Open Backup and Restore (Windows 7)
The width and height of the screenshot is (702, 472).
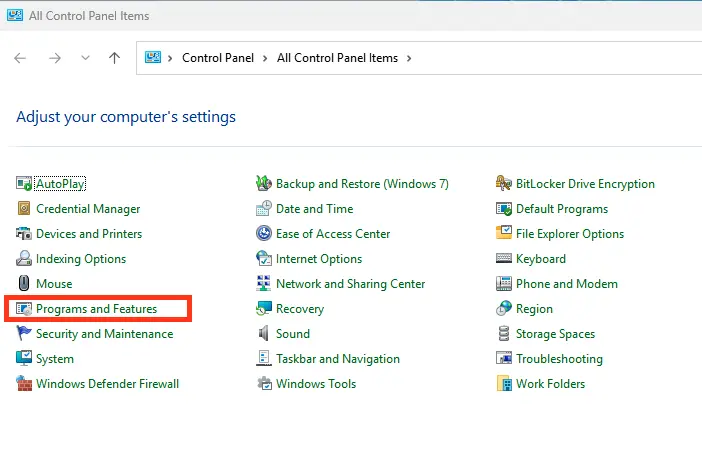362,184
